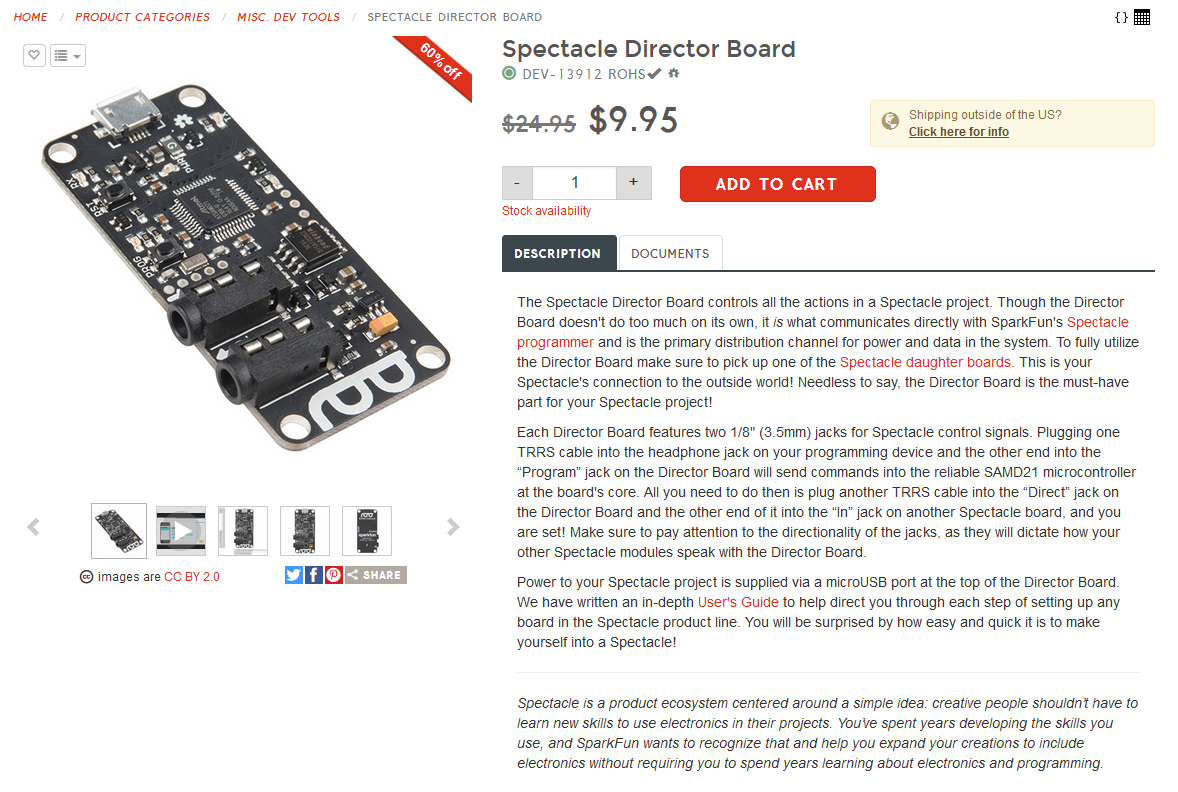The width and height of the screenshot is (1178, 792).
Task: Click the heart wishlist icon
Action: [x=34, y=55]
